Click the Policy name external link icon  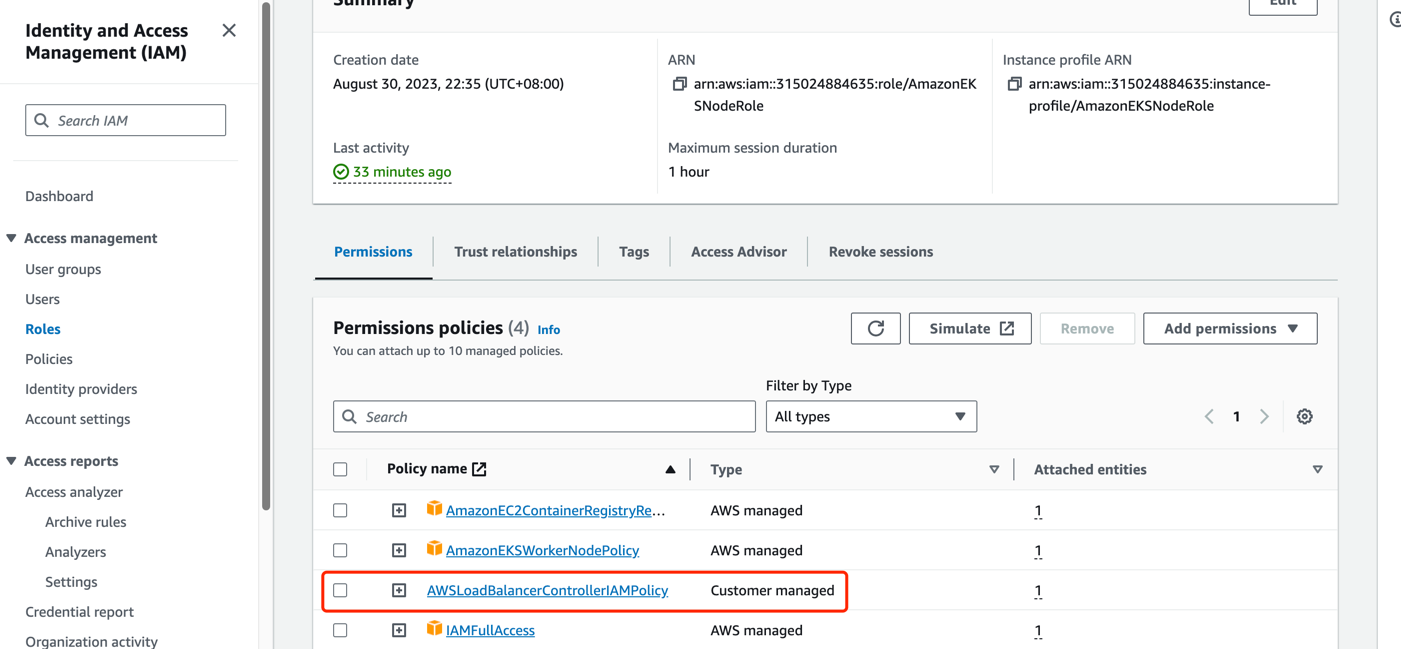(x=480, y=469)
